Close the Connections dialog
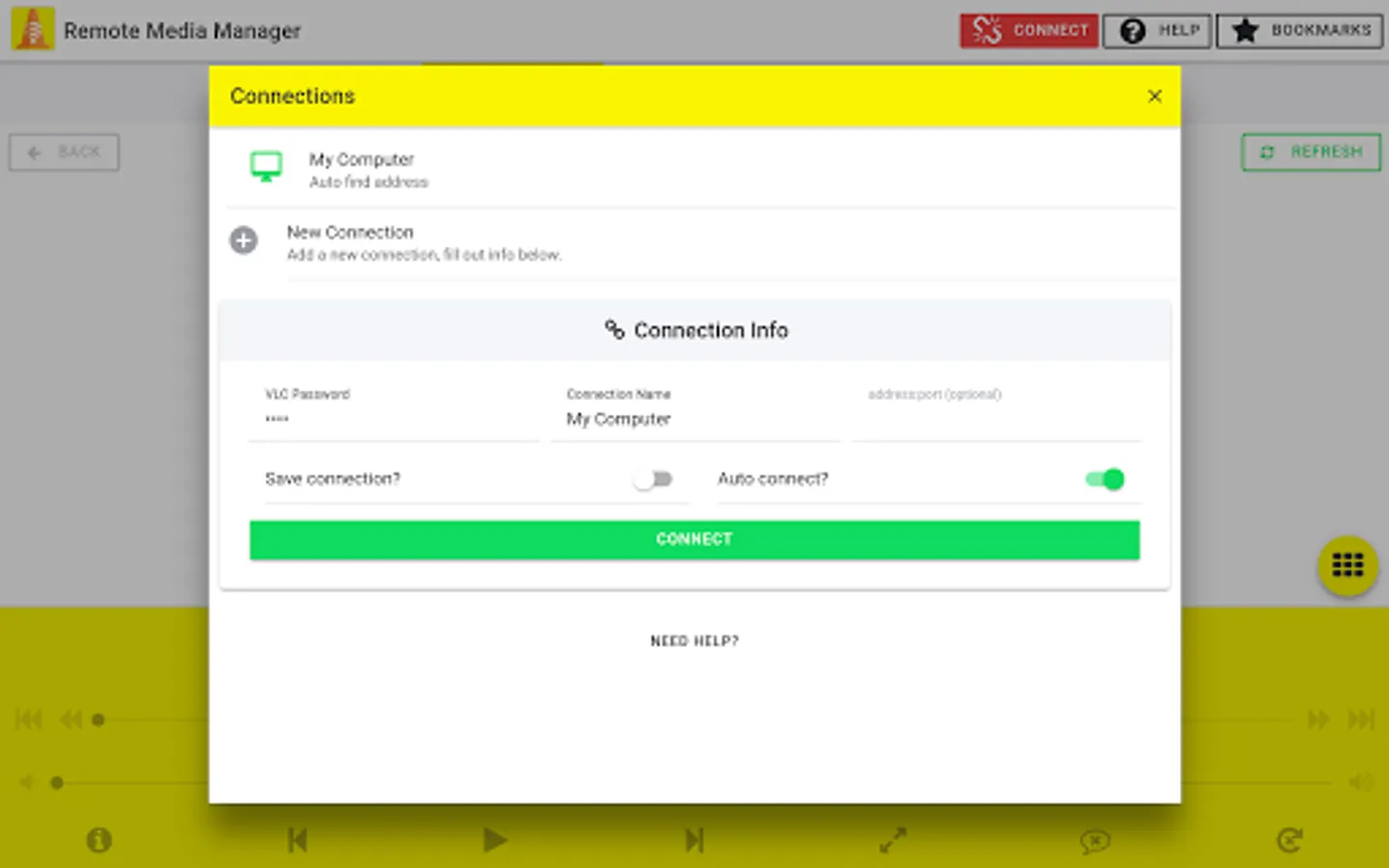This screenshot has height=868, width=1389. (1155, 96)
